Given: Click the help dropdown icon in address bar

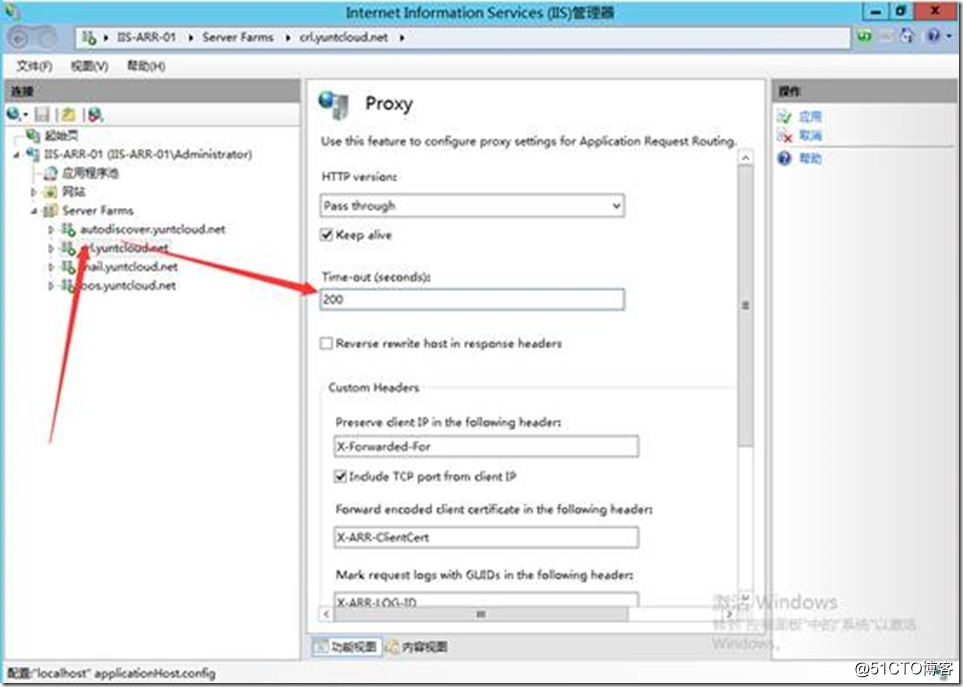Looking at the screenshot, I should tap(936, 37).
